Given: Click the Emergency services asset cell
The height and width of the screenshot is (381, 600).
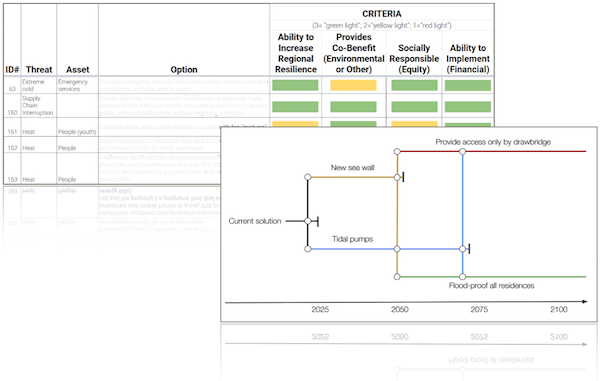Looking at the screenshot, I should [x=73, y=85].
